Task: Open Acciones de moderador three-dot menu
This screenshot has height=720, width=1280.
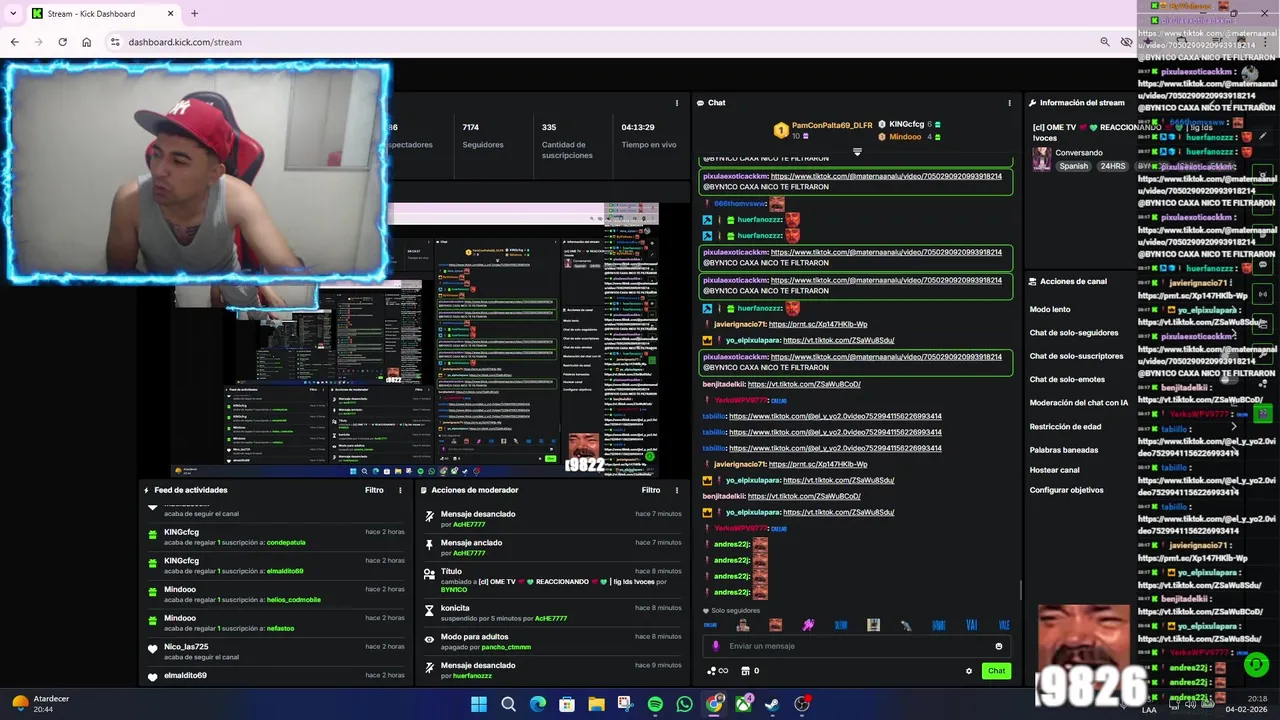Action: [x=676, y=490]
